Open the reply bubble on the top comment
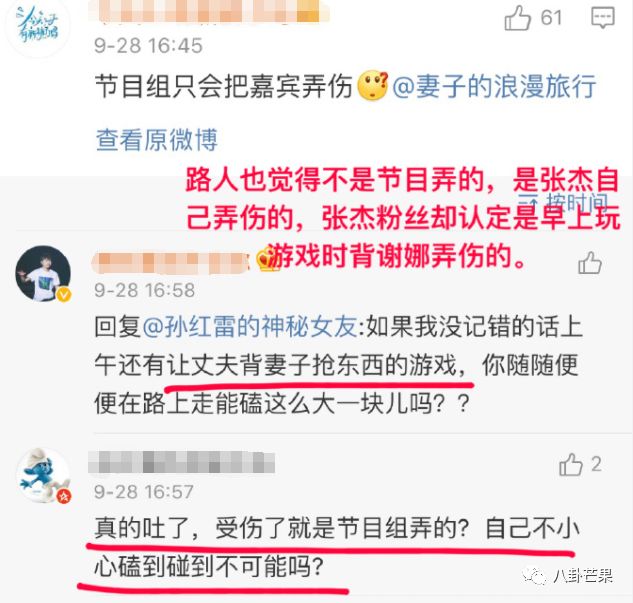This screenshot has height=603, width=633. click(x=603, y=18)
